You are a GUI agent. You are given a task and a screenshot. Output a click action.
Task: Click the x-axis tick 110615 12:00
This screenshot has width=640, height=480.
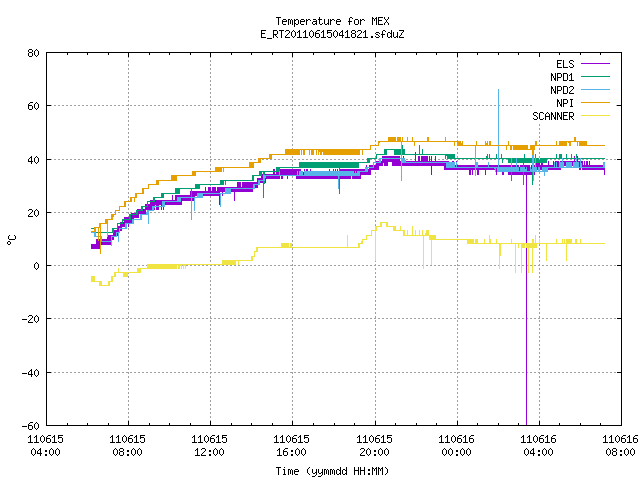point(209,446)
